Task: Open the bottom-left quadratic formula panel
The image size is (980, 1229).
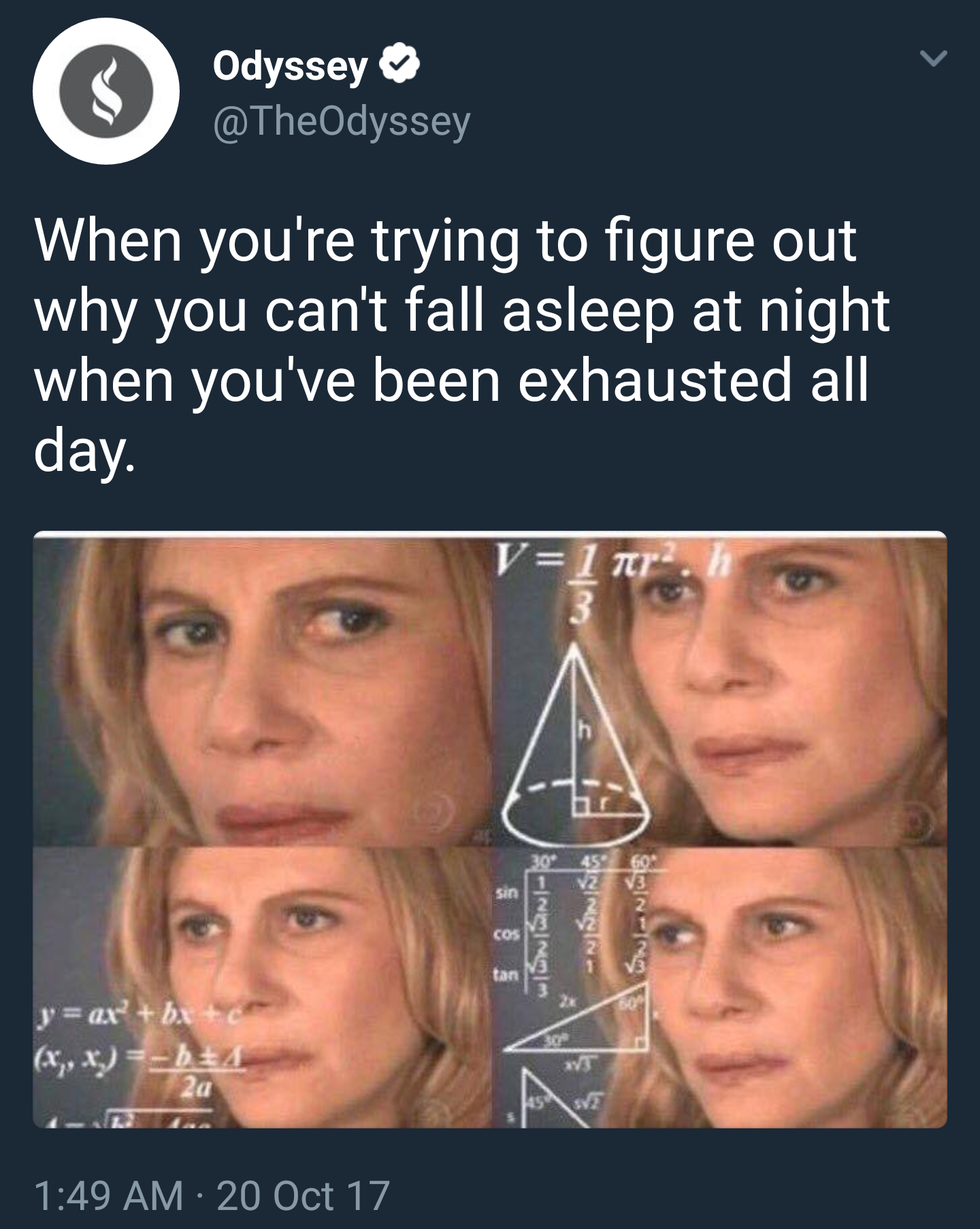Action: pyautogui.click(x=263, y=987)
